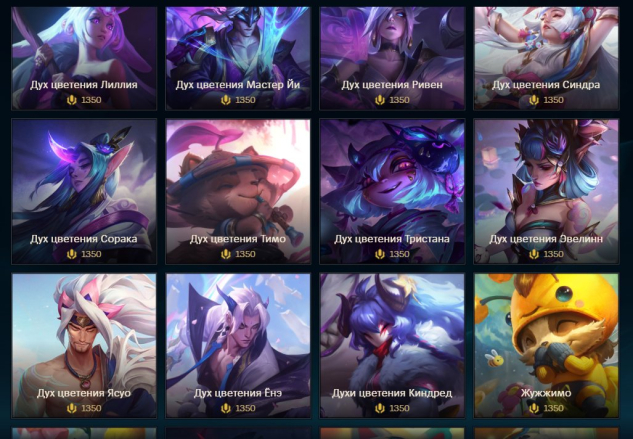Open the Дух цветения Лиллия skin card

[84, 58]
